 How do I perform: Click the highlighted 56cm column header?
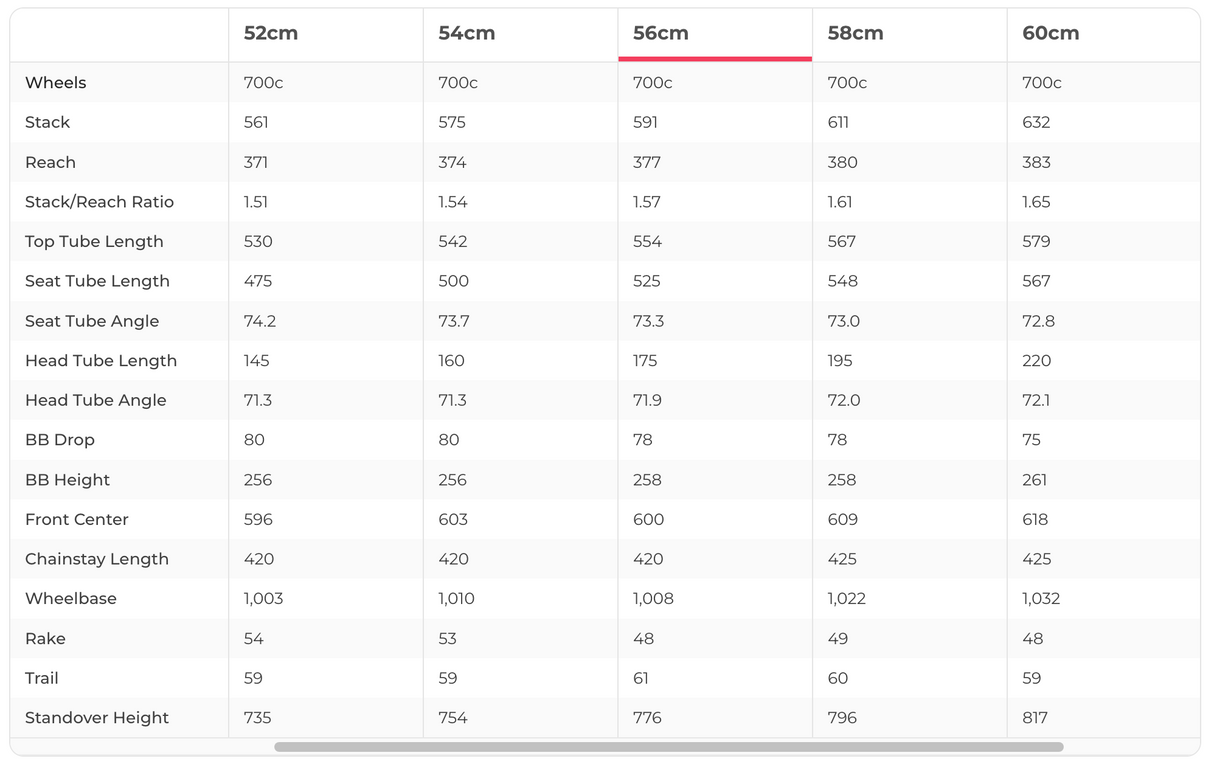[x=661, y=33]
